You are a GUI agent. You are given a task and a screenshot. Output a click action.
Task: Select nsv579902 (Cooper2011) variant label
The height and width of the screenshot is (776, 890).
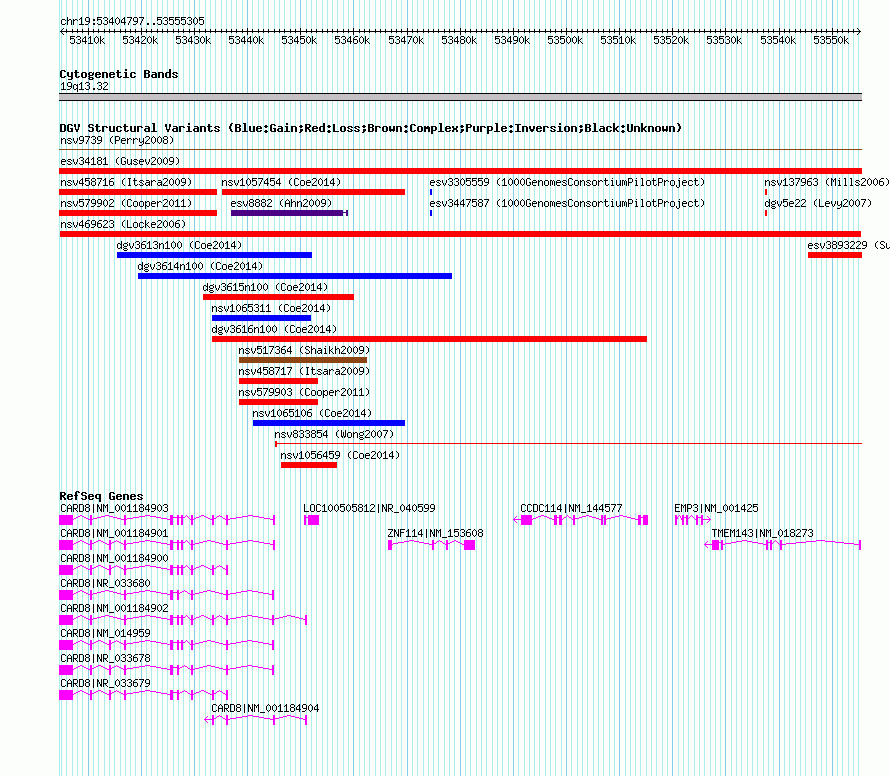coord(126,203)
